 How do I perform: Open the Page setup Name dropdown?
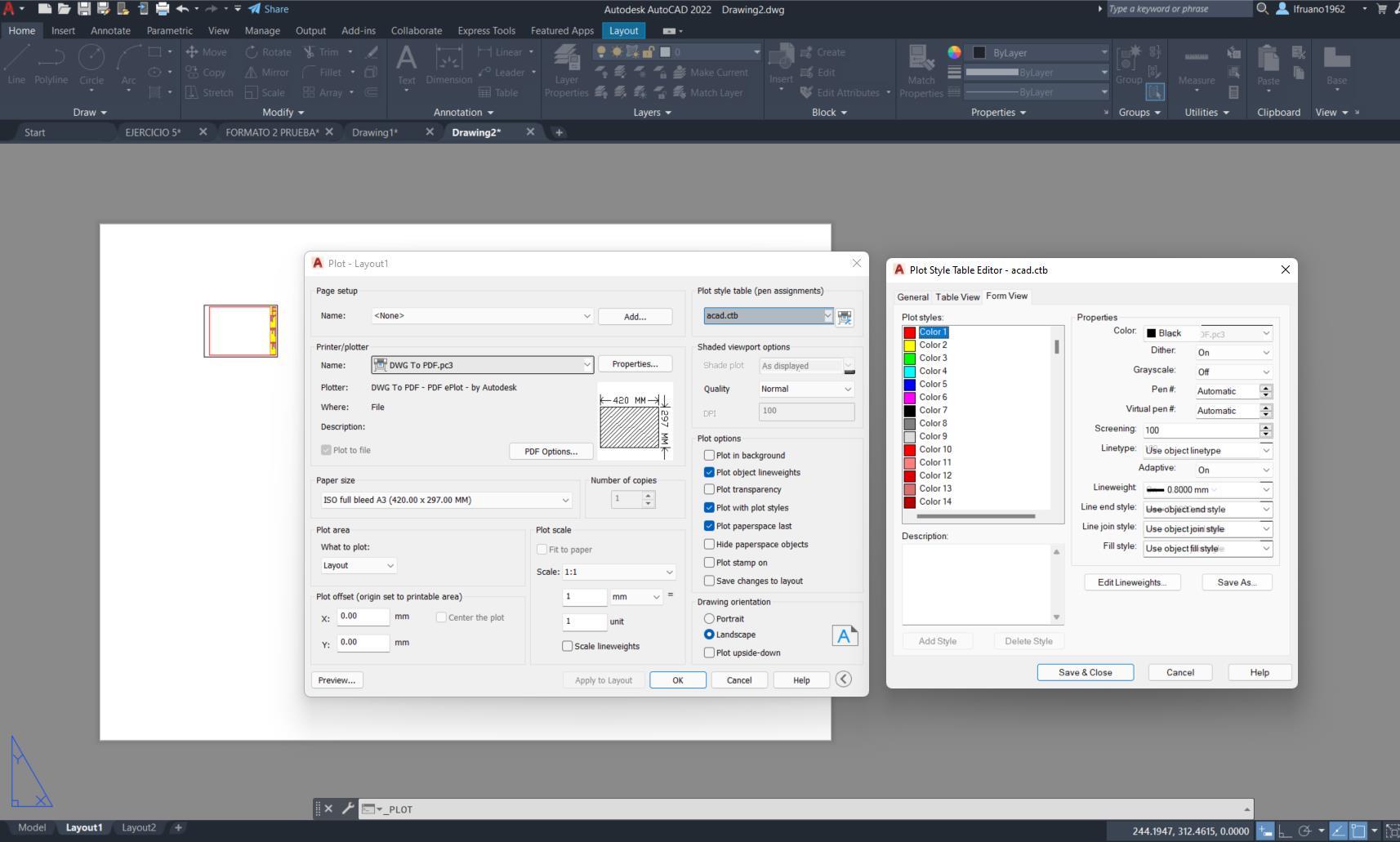(x=482, y=316)
